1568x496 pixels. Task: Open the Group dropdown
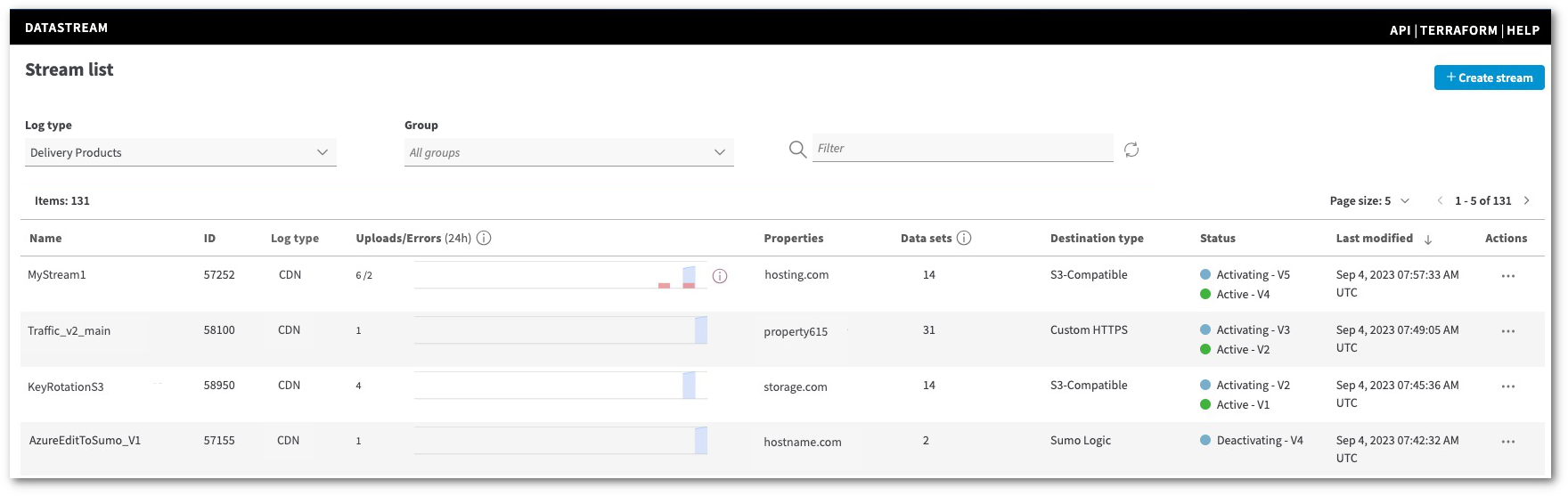click(568, 152)
